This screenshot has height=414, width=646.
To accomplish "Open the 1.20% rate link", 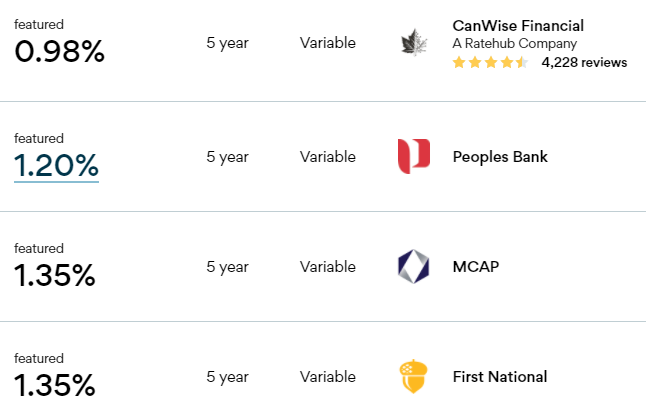I will (56, 166).
